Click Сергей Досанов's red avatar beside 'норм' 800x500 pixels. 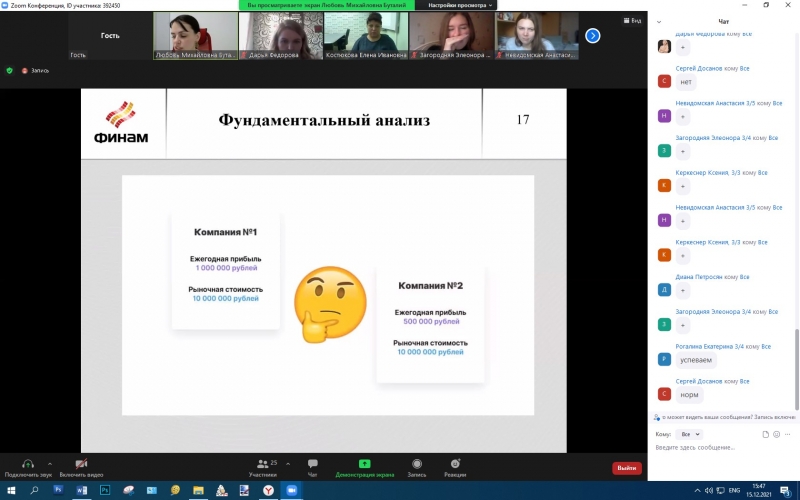[x=664, y=394]
